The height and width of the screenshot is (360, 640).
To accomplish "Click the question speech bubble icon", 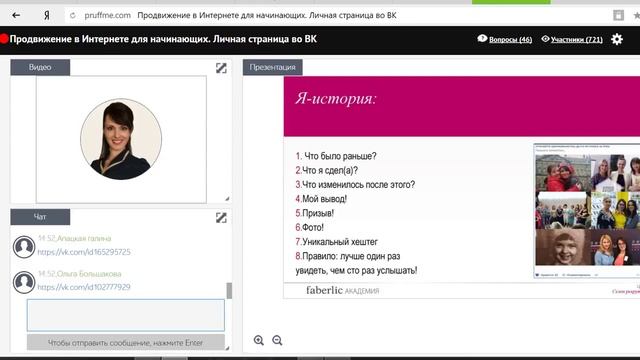I will point(482,38).
